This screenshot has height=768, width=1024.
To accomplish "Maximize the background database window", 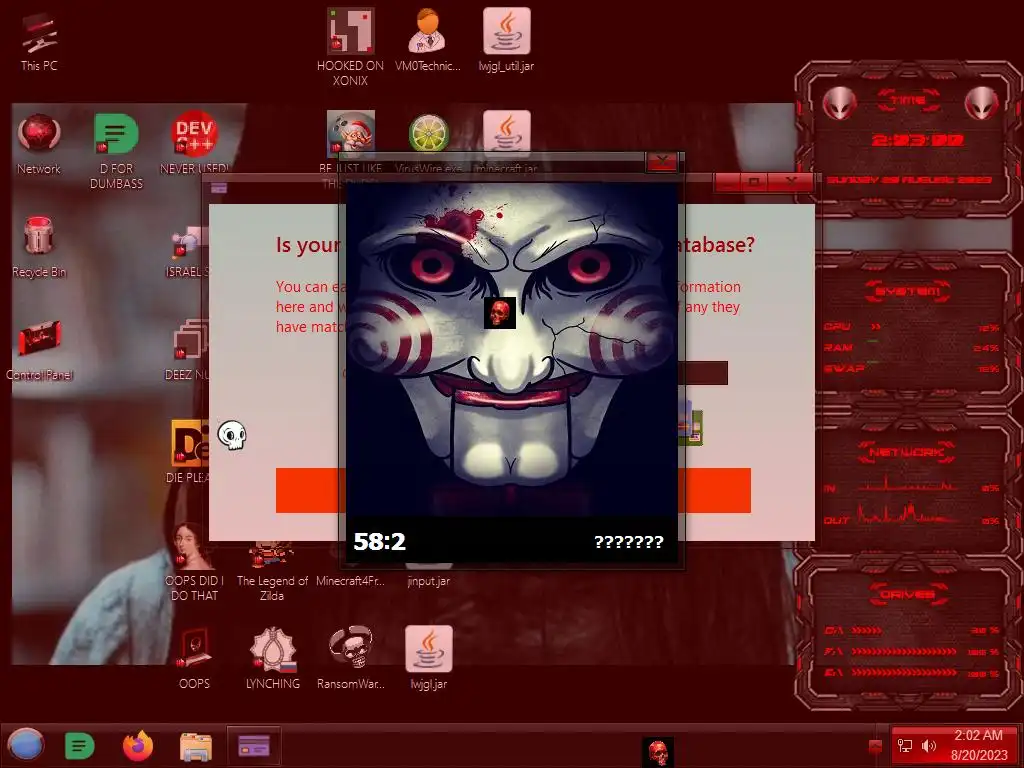I will point(754,182).
